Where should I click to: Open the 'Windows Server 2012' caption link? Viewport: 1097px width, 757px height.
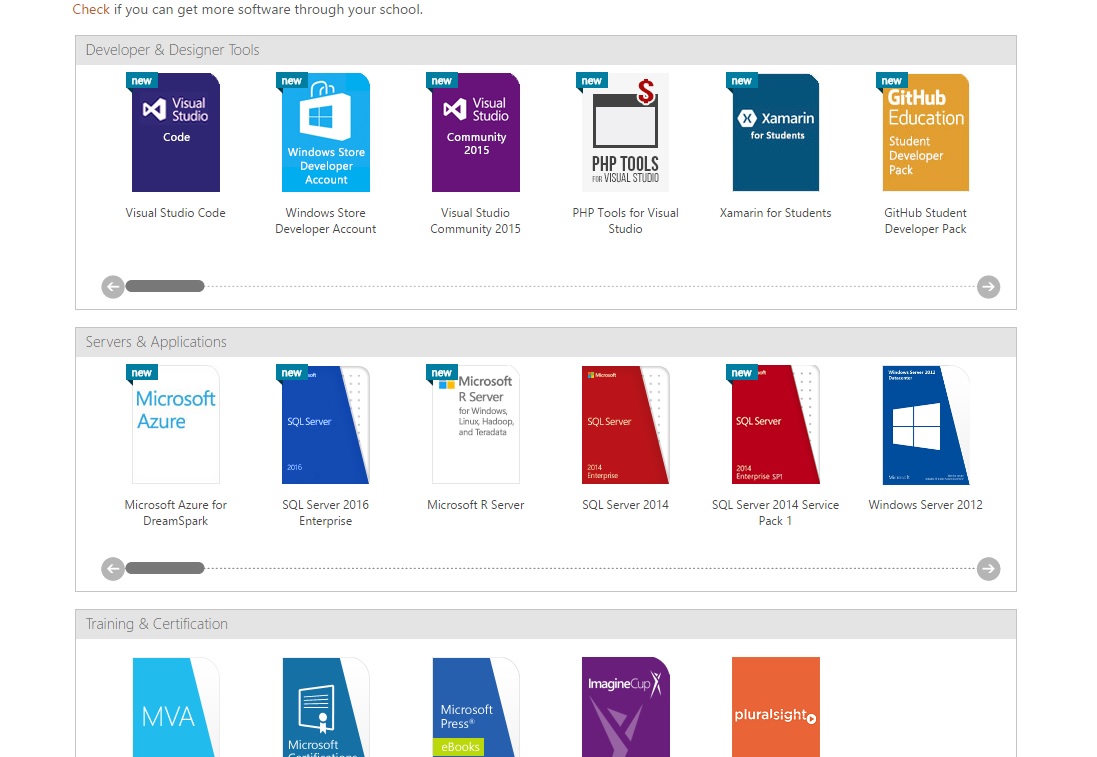click(926, 504)
